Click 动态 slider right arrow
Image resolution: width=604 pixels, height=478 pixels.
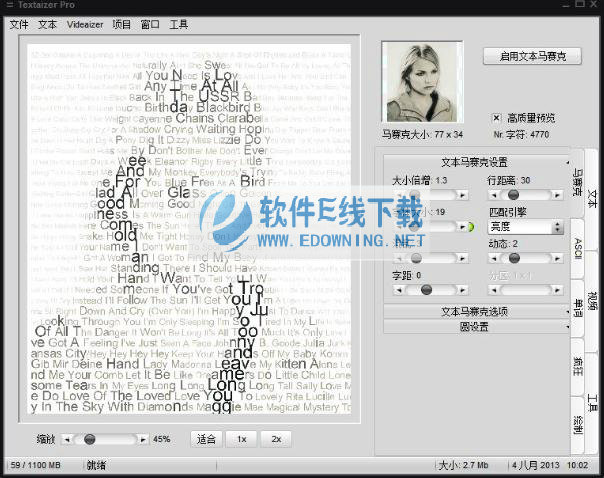(557, 258)
